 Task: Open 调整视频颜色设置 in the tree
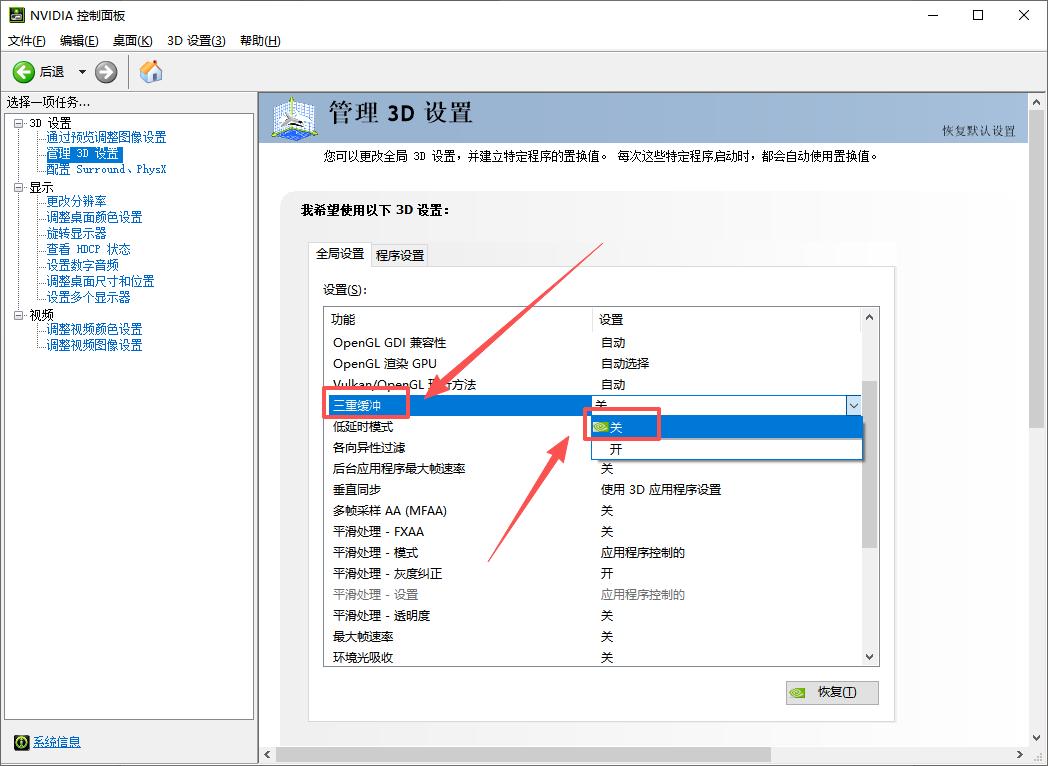pos(94,329)
